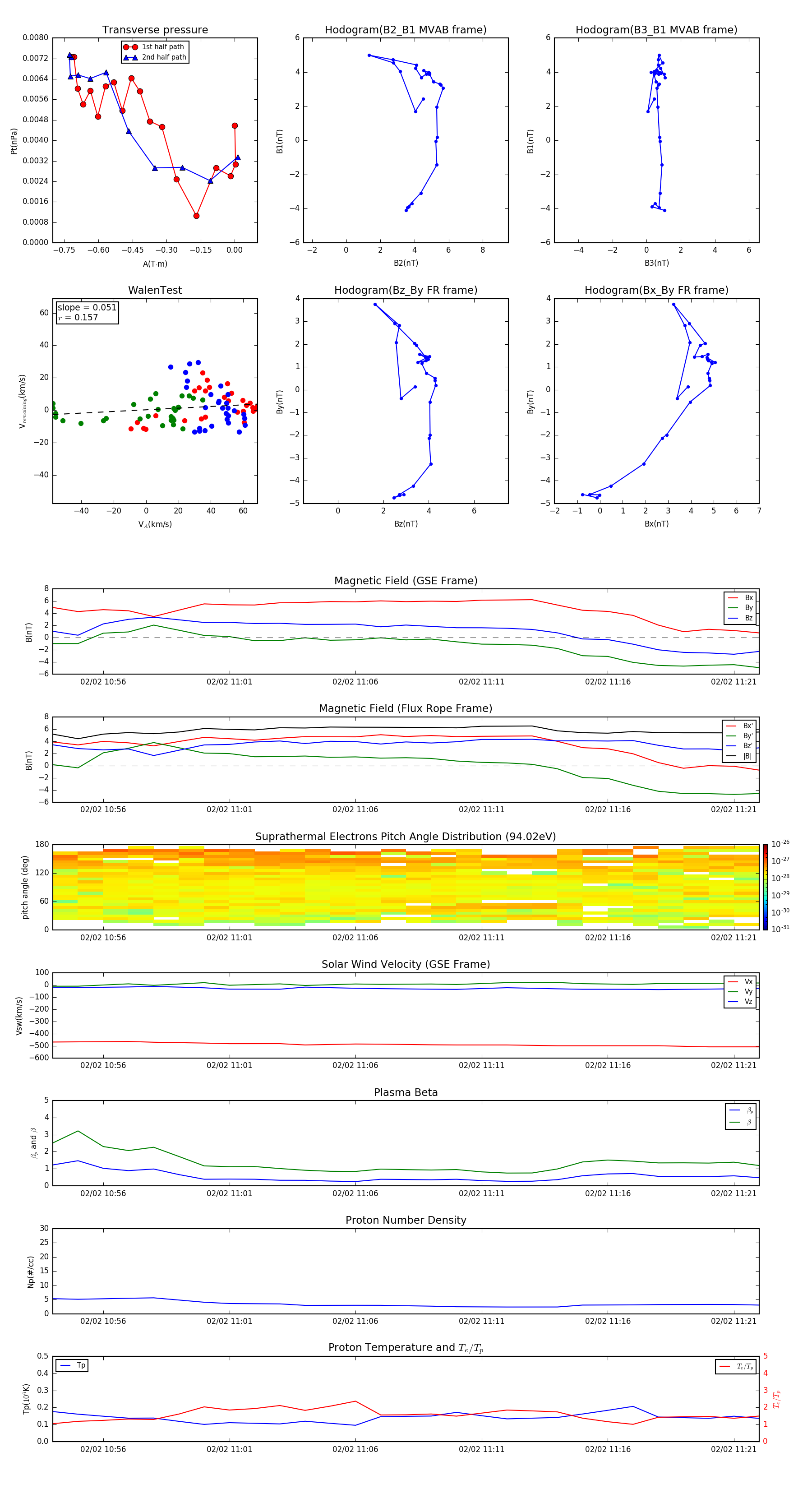Click the colorbar's 10⁻³¹ tick label
The width and height of the screenshot is (812, 1489).
tap(781, 929)
